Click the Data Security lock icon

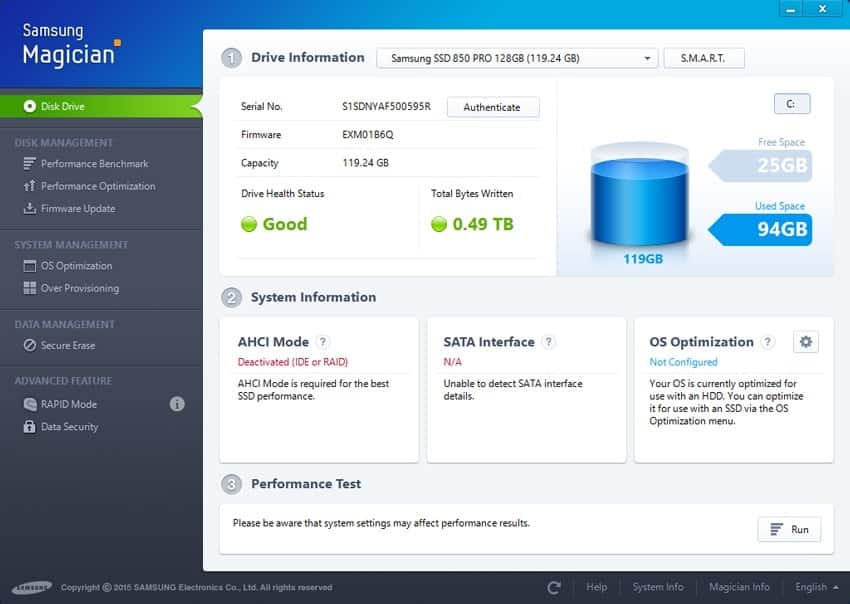(30, 427)
